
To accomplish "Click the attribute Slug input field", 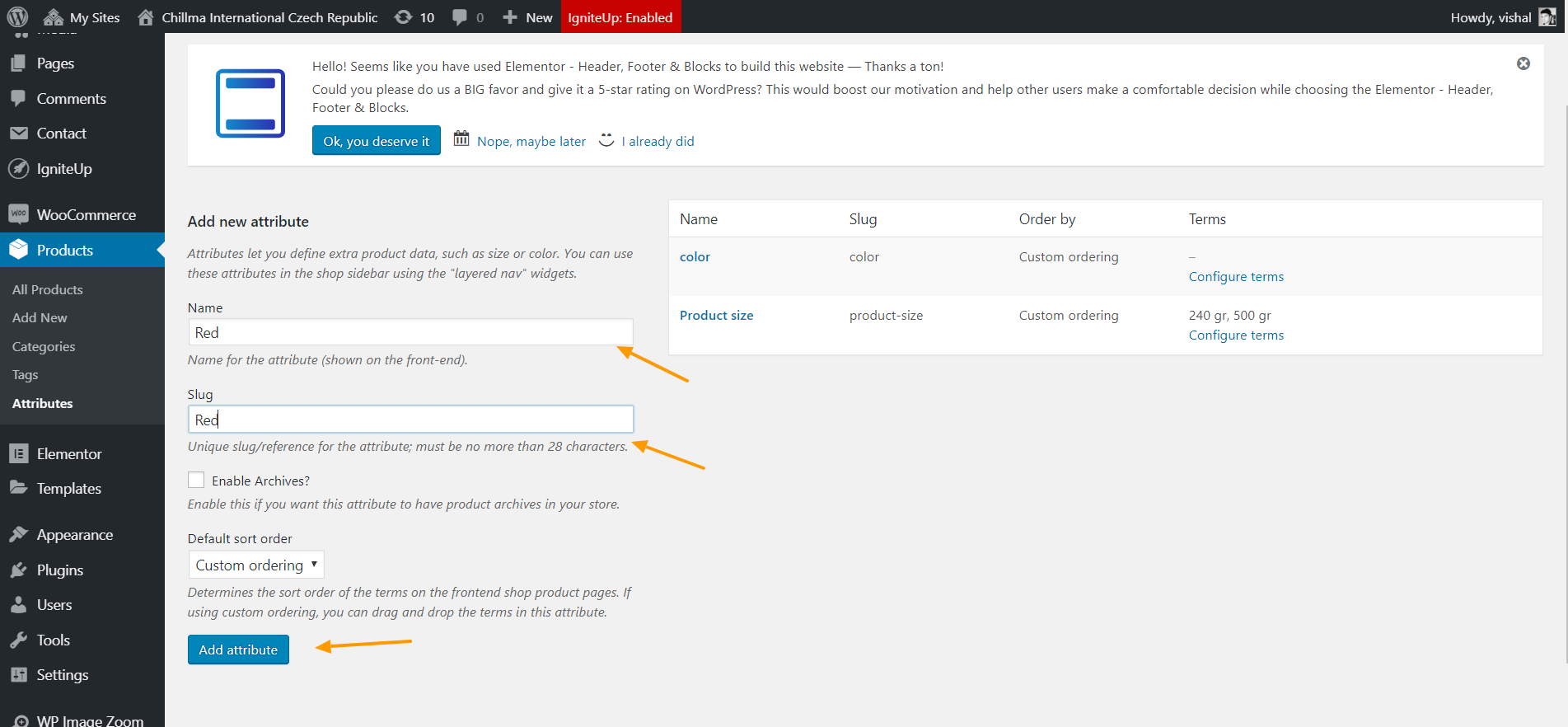I will [410, 419].
